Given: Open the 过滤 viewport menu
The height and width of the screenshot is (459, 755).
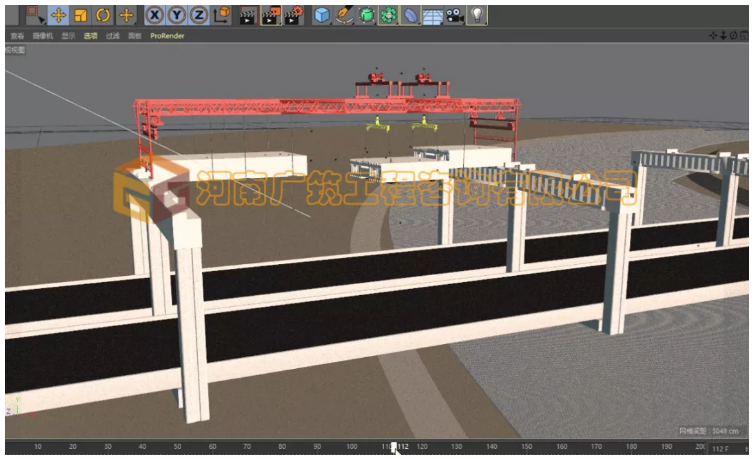Looking at the screenshot, I should 113,36.
